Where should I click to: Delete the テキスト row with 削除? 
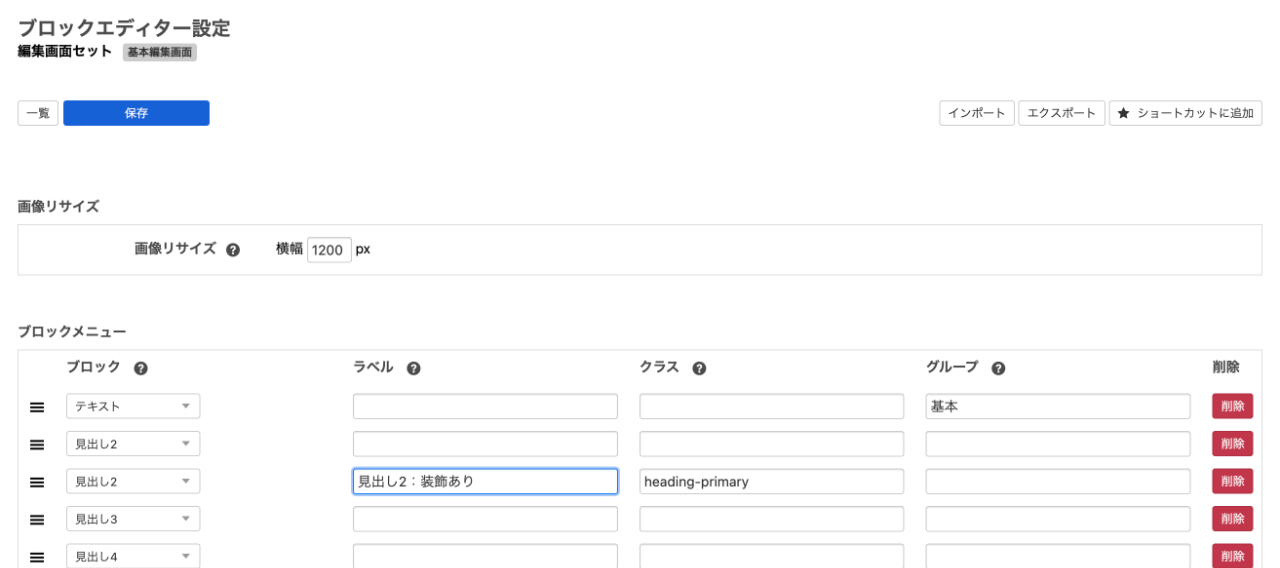pos(1232,406)
